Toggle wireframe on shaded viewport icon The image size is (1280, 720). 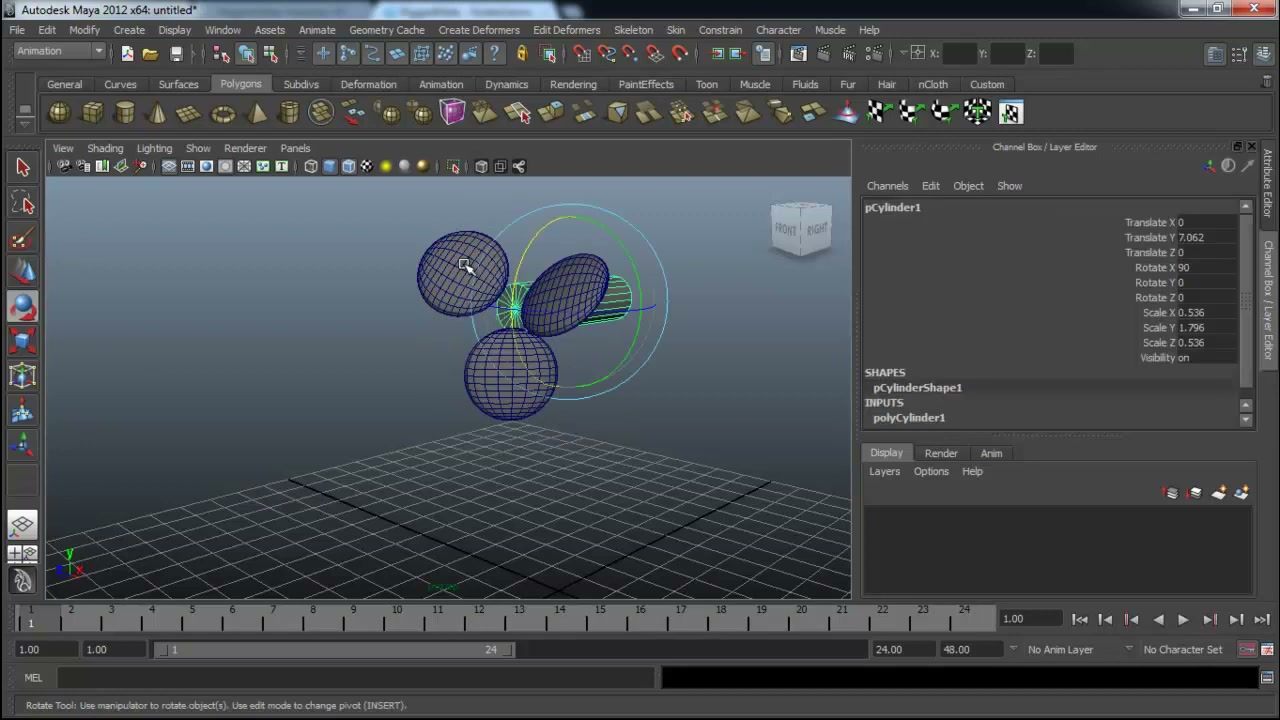348,167
